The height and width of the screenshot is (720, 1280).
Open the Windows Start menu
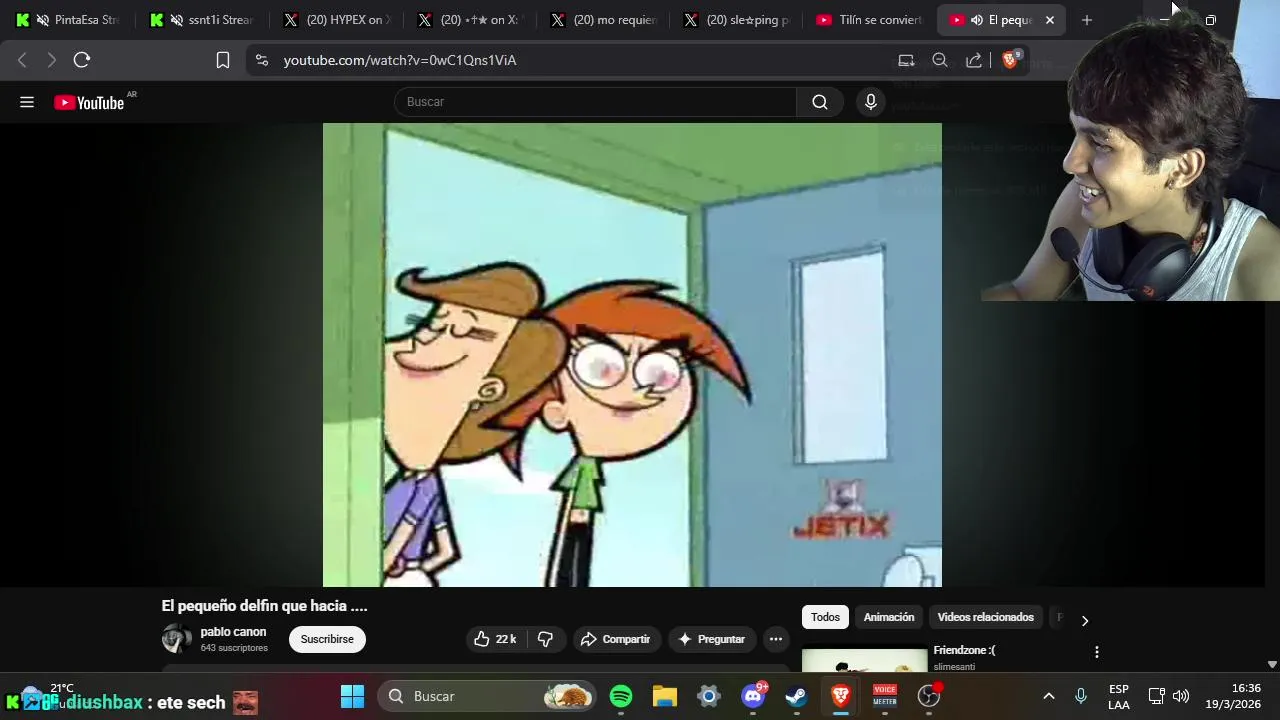[x=352, y=696]
